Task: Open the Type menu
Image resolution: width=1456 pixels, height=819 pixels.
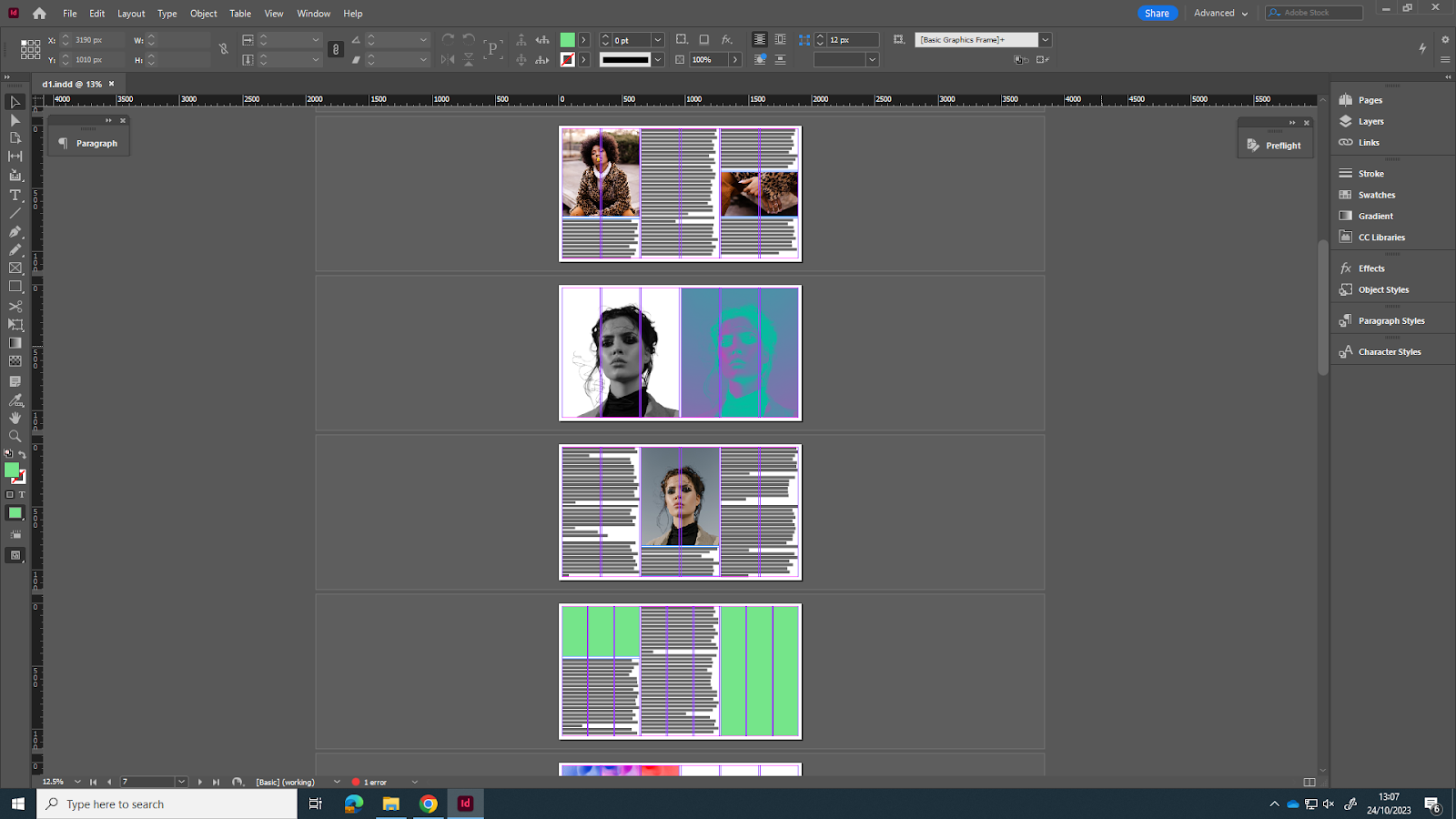Action: [x=167, y=14]
